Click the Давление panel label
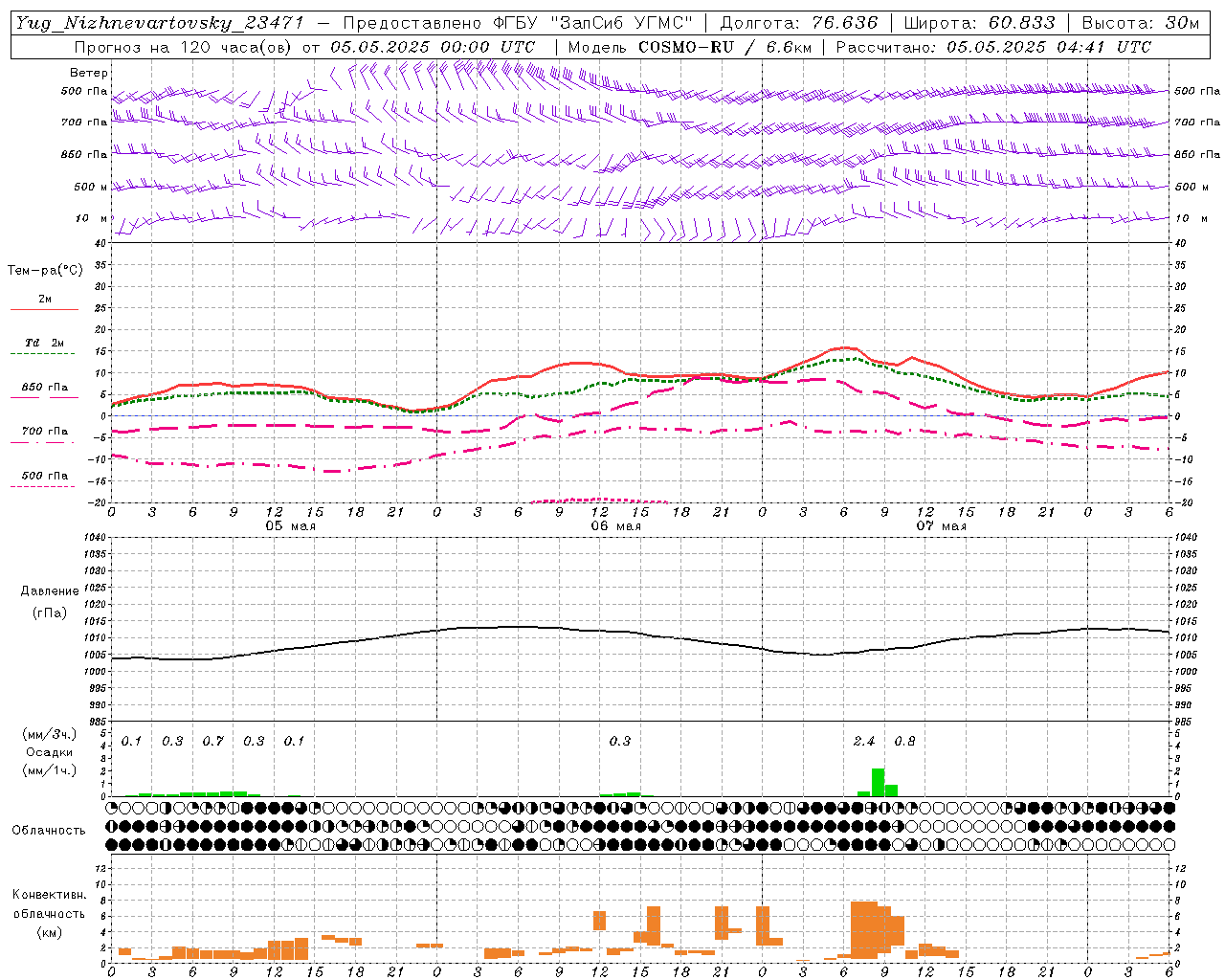 point(50,591)
